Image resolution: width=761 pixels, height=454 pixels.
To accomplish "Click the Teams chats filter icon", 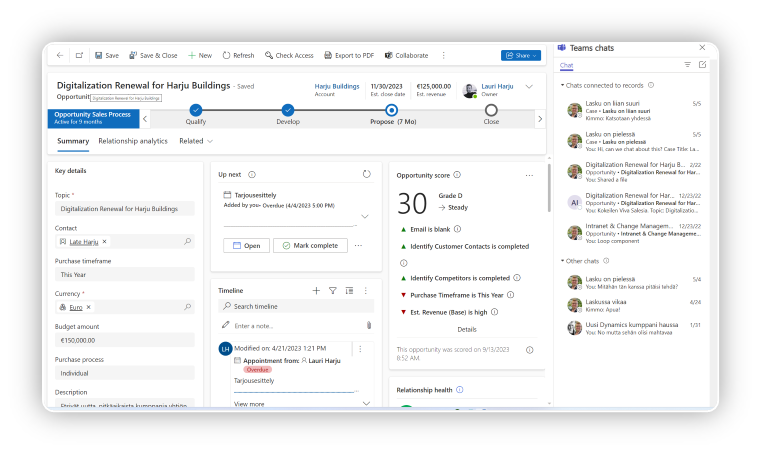I will tap(687, 64).
